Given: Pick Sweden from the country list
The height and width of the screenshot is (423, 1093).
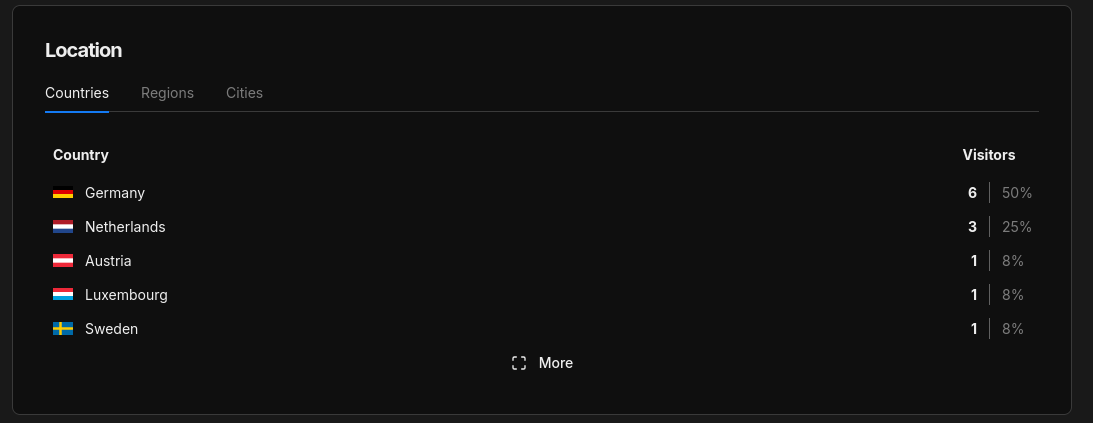Looking at the screenshot, I should [x=111, y=329].
